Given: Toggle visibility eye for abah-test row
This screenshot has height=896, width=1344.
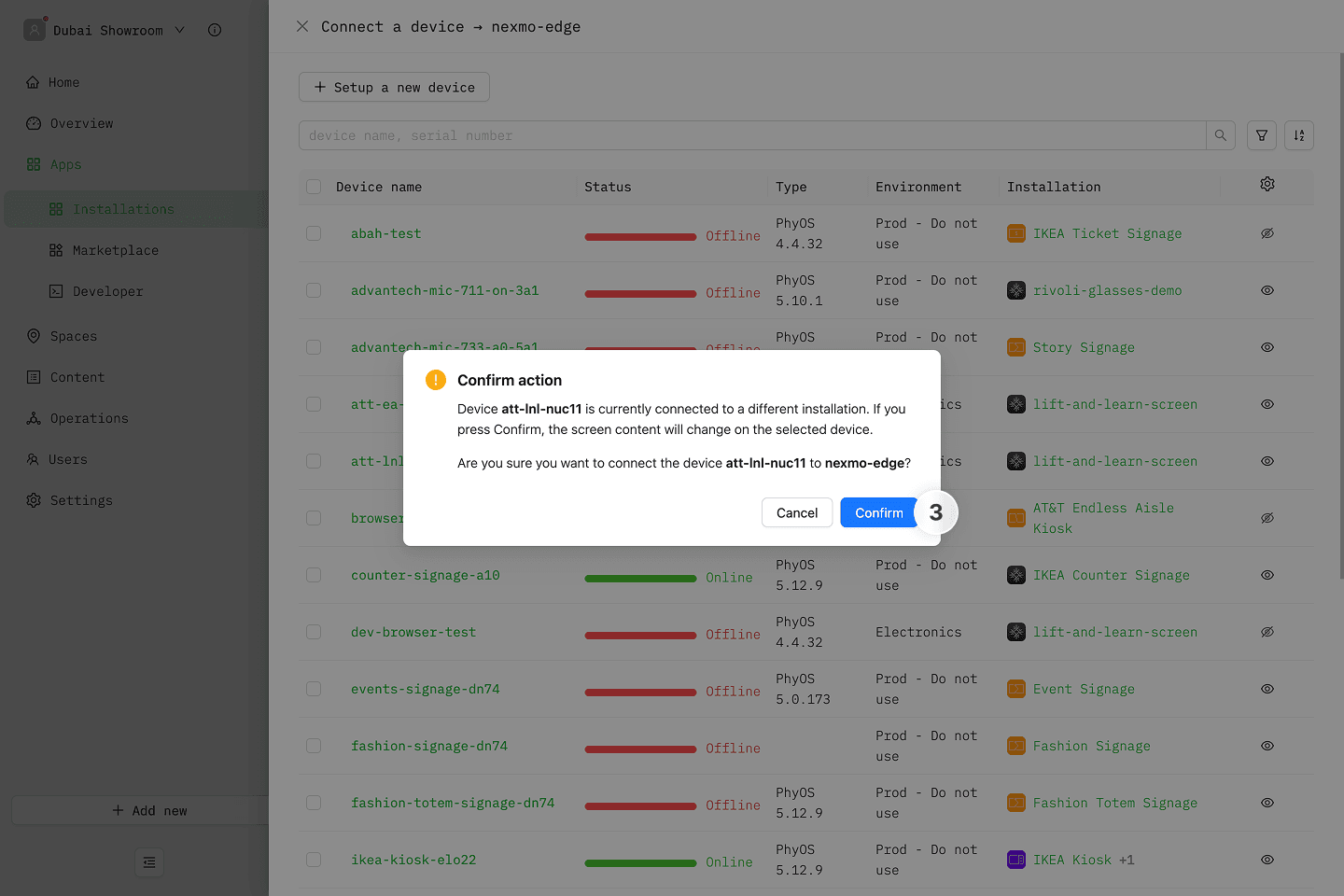Looking at the screenshot, I should click(1267, 233).
